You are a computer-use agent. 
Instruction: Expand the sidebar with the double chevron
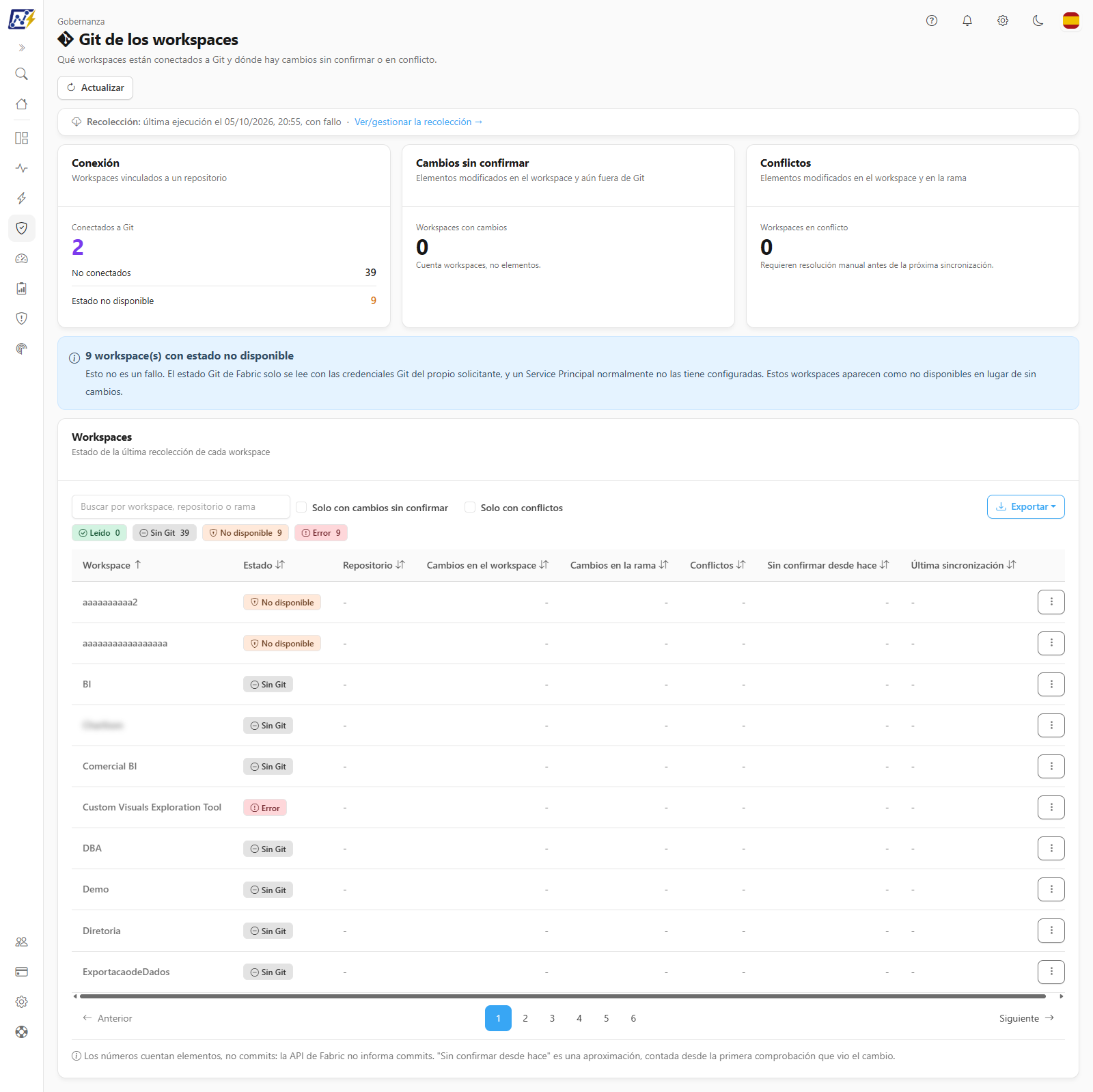point(22,48)
